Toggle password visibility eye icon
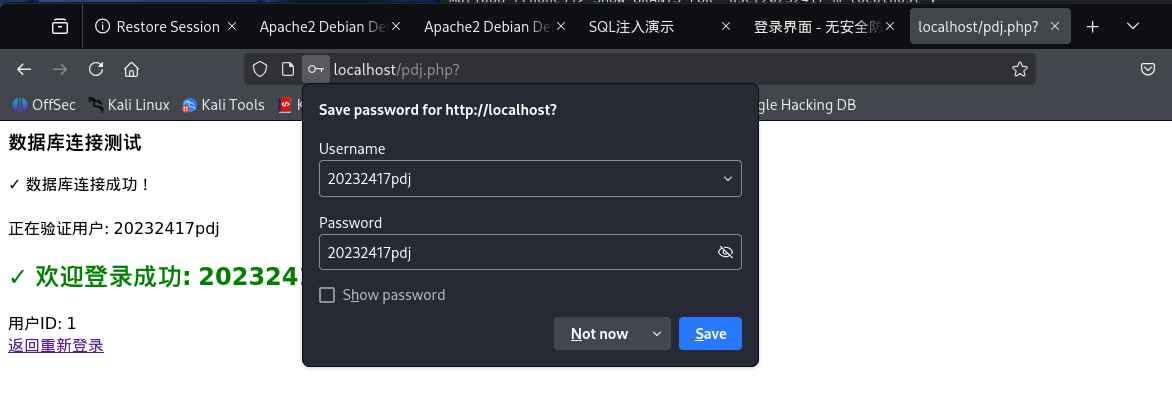Viewport: 1172px width, 400px height. click(x=726, y=252)
